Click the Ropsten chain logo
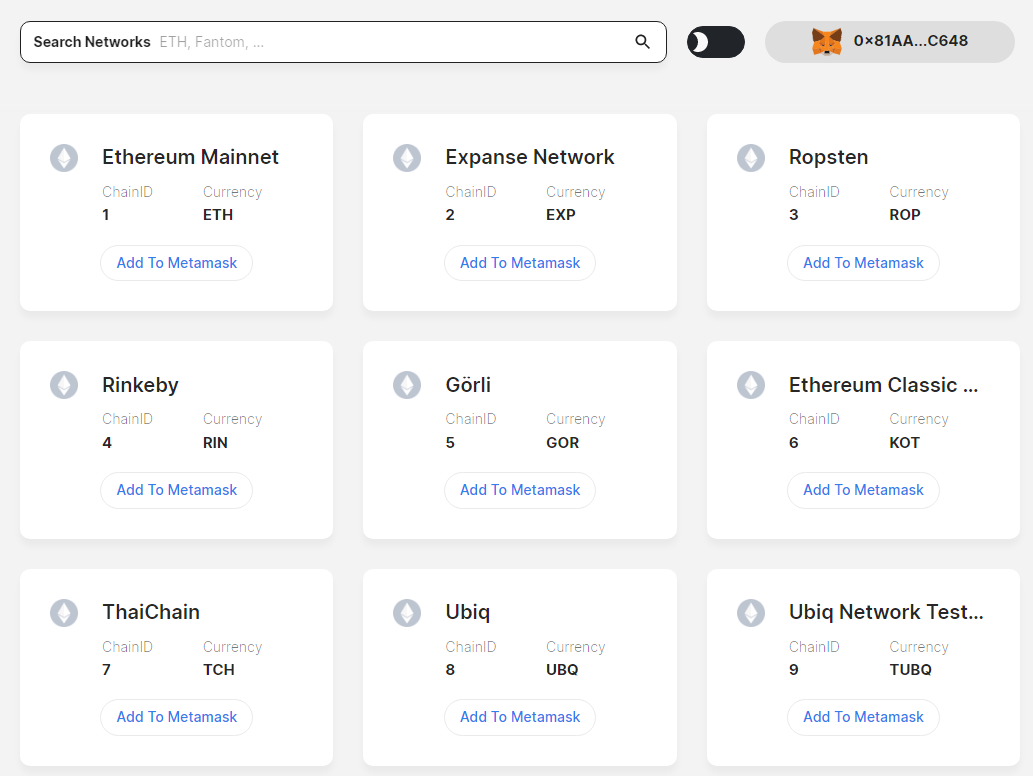This screenshot has height=776, width=1033. 751,158
